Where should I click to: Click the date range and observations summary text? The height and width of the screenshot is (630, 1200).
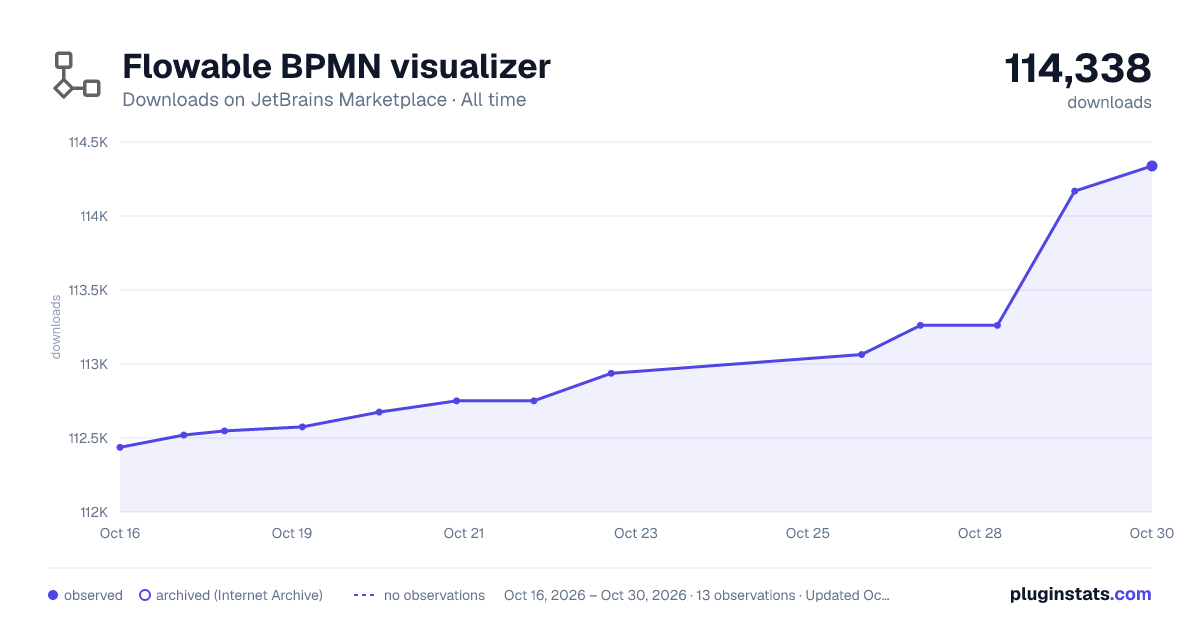pyautogui.click(x=697, y=595)
